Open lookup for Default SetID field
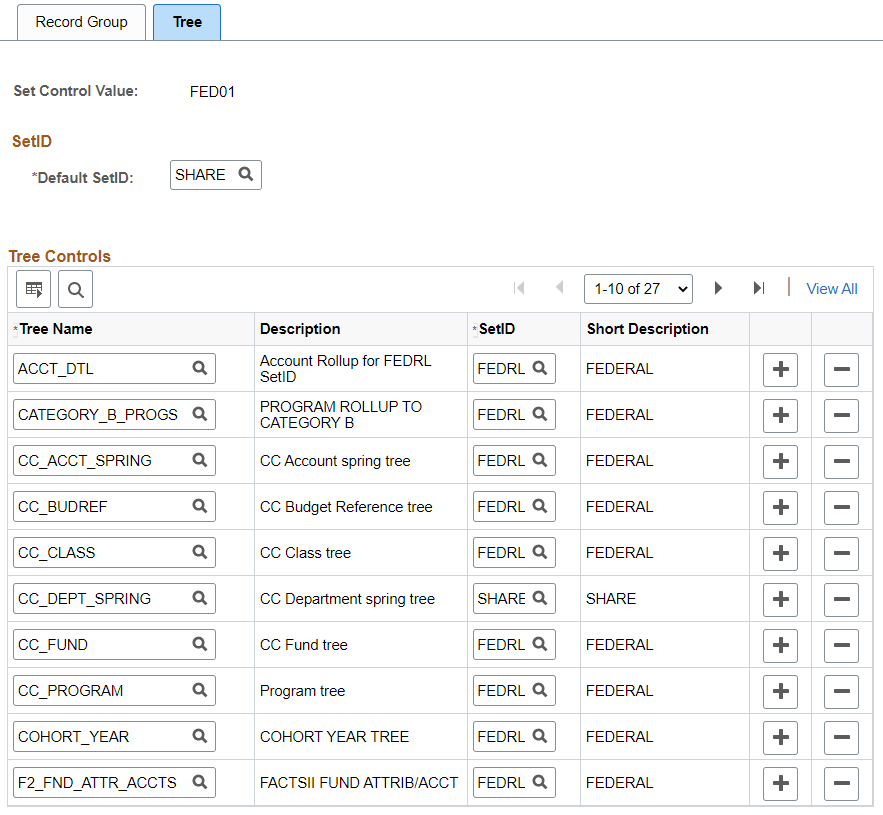The image size is (883, 815). [246, 174]
